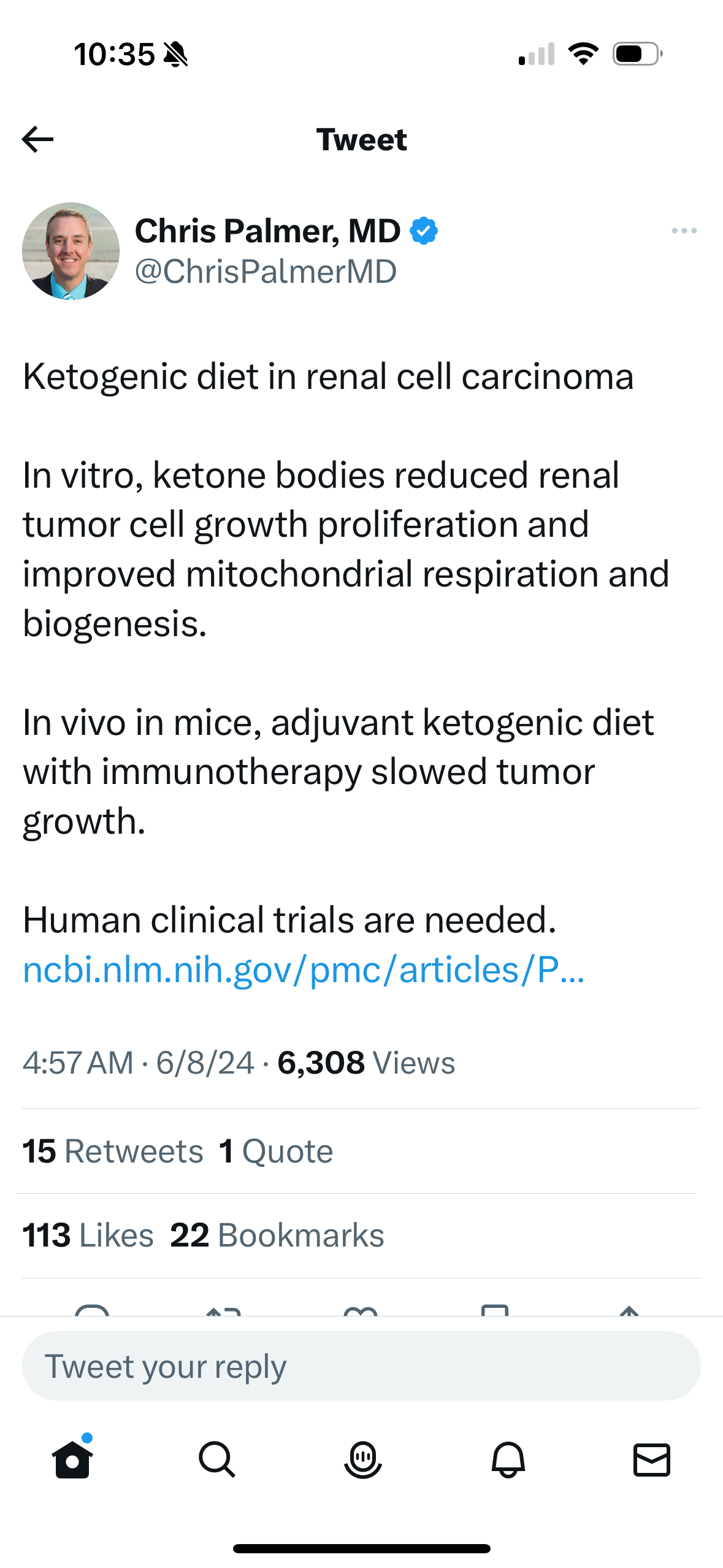Viewport: 723px width, 1568px height.
Task: Tap the reply bubble icon under tweet
Action: tap(92, 1310)
